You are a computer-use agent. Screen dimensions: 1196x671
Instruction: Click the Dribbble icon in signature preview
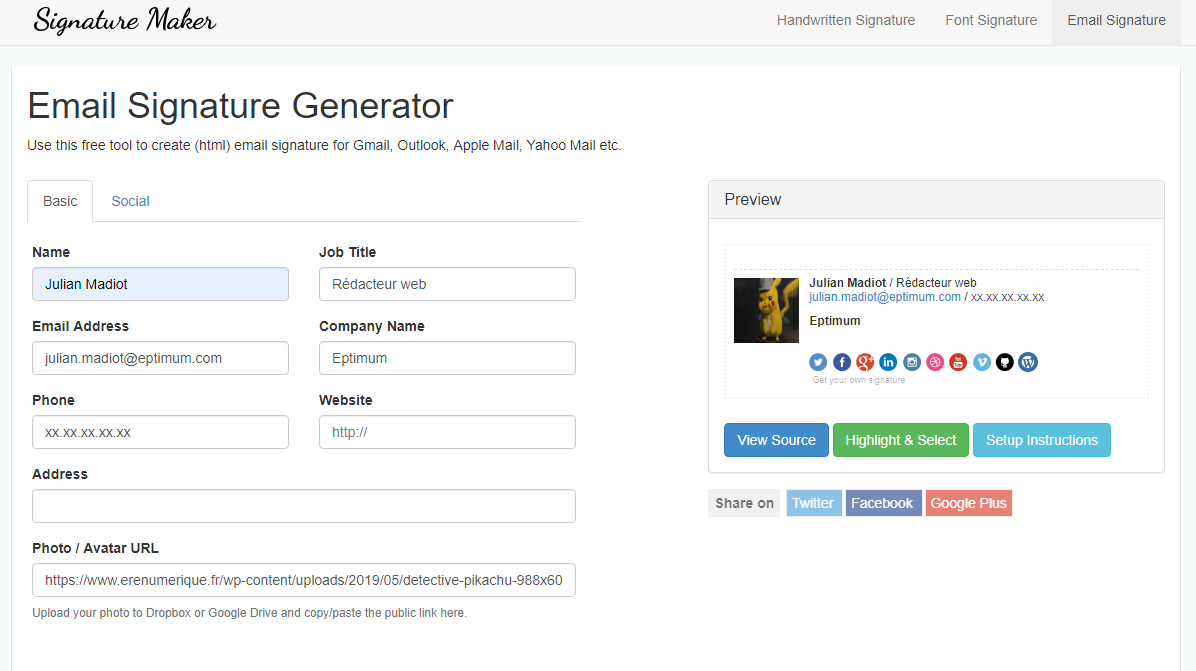935,362
